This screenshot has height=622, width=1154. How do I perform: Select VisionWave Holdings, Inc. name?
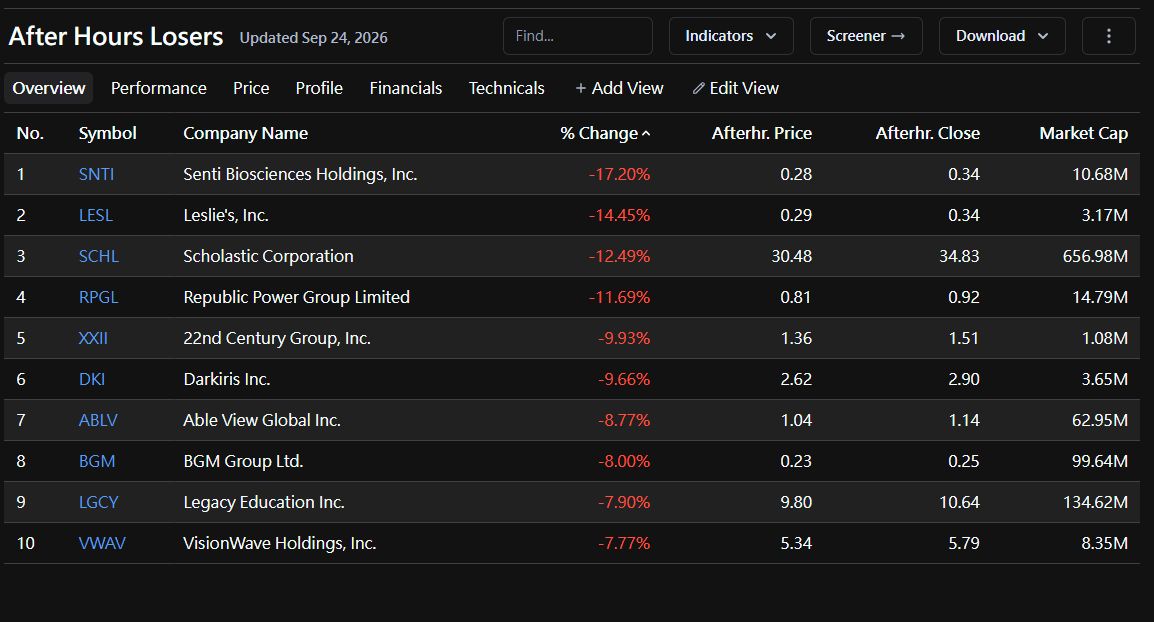[x=280, y=543]
